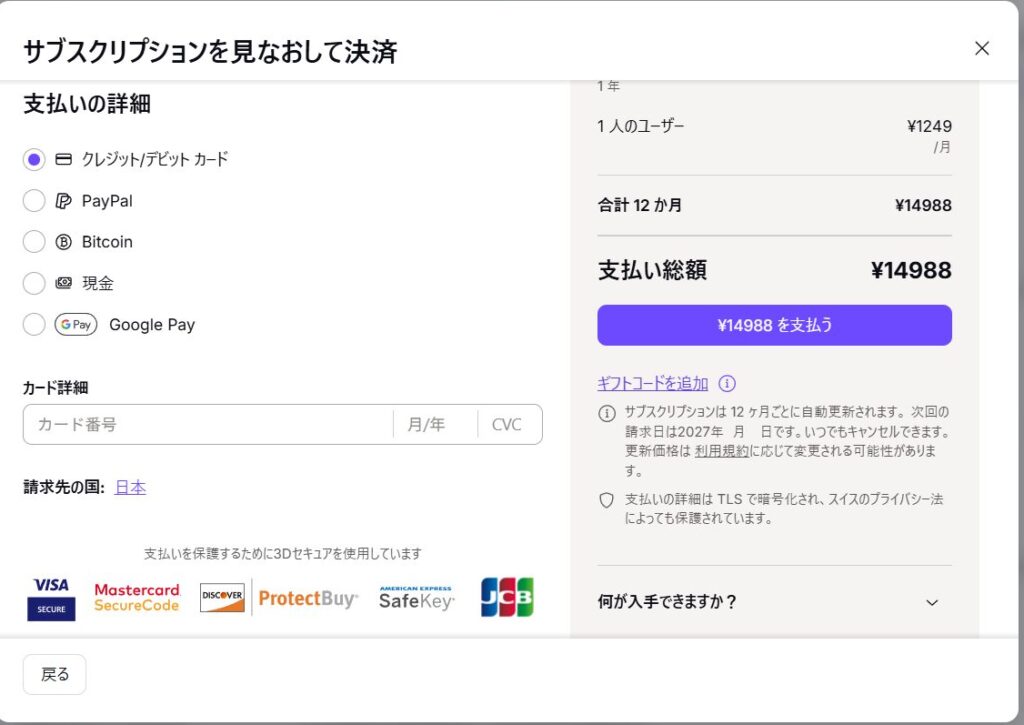The width and height of the screenshot is (1024, 725).
Task: Select Bitcoin as payment method
Action: coord(34,242)
